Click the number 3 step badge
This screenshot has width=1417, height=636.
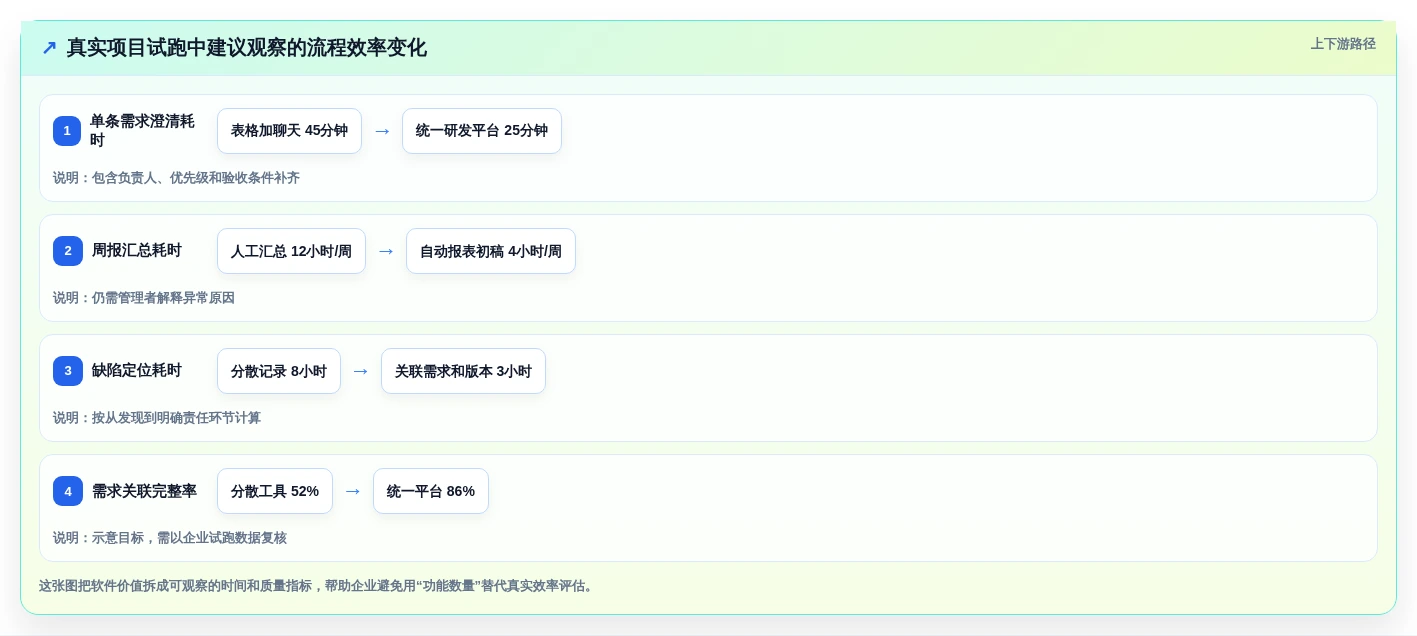(67, 371)
